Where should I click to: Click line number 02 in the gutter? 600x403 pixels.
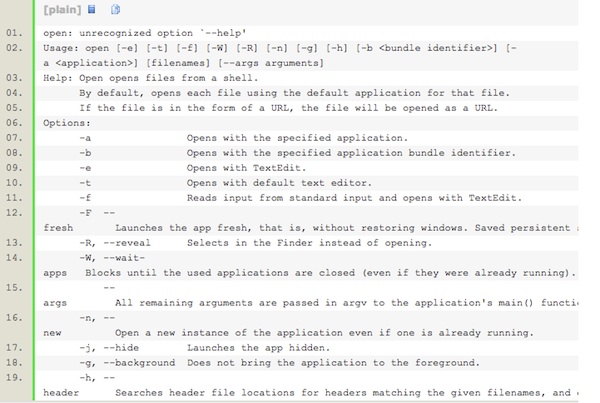[x=13, y=48]
